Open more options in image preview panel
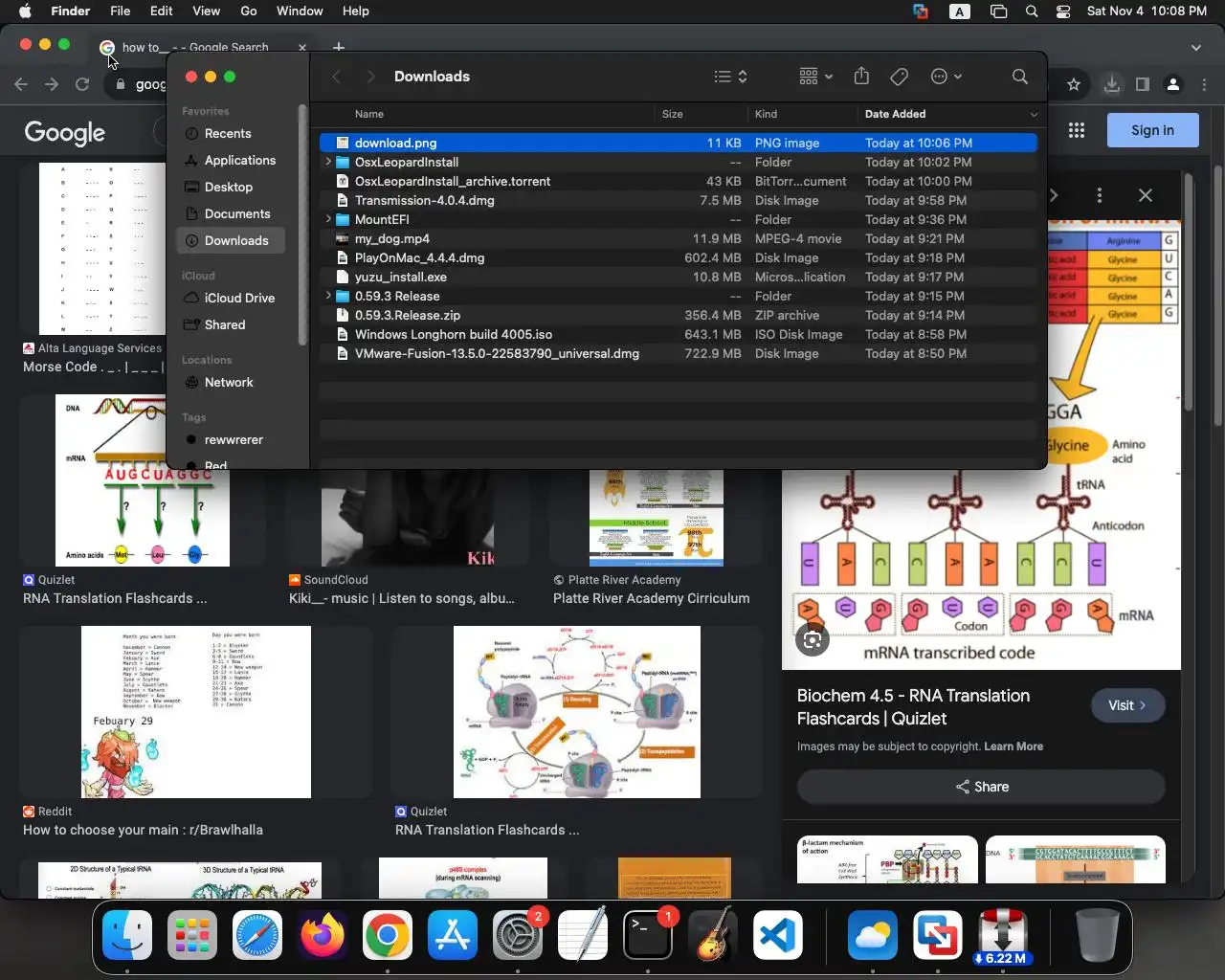Image resolution: width=1225 pixels, height=980 pixels. (x=1100, y=195)
